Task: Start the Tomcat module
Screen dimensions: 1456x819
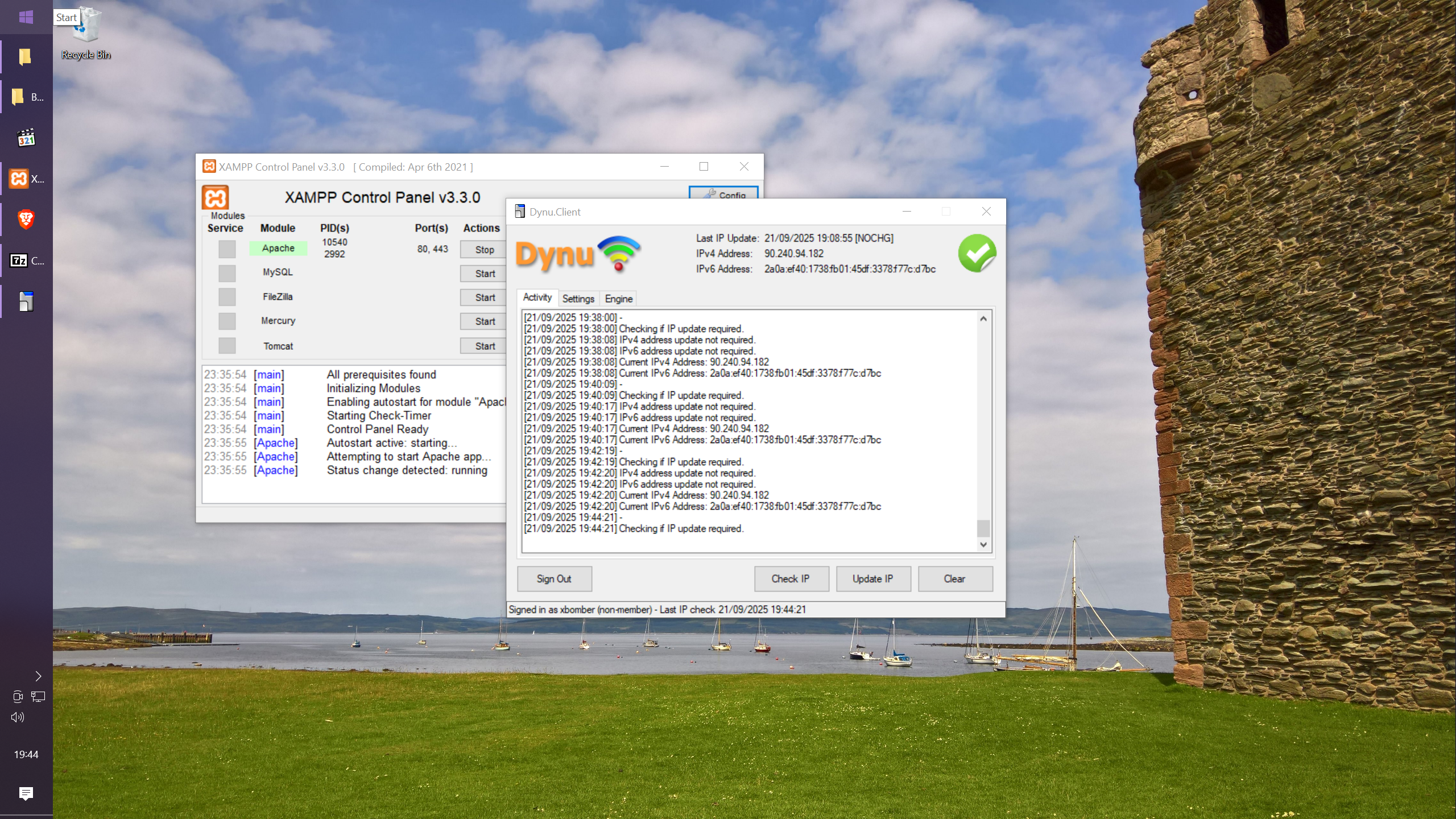Action: point(484,346)
